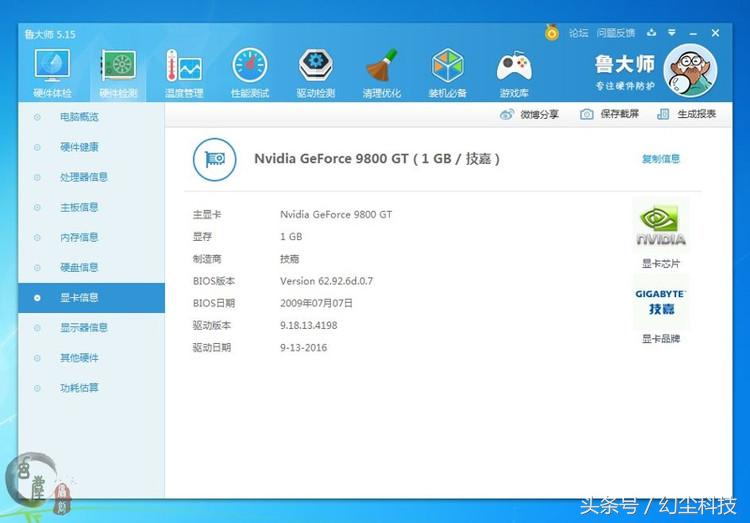Image resolution: width=750 pixels, height=523 pixels.
Task: Open the 清理优化 cleanup broom icon
Action: [x=381, y=70]
